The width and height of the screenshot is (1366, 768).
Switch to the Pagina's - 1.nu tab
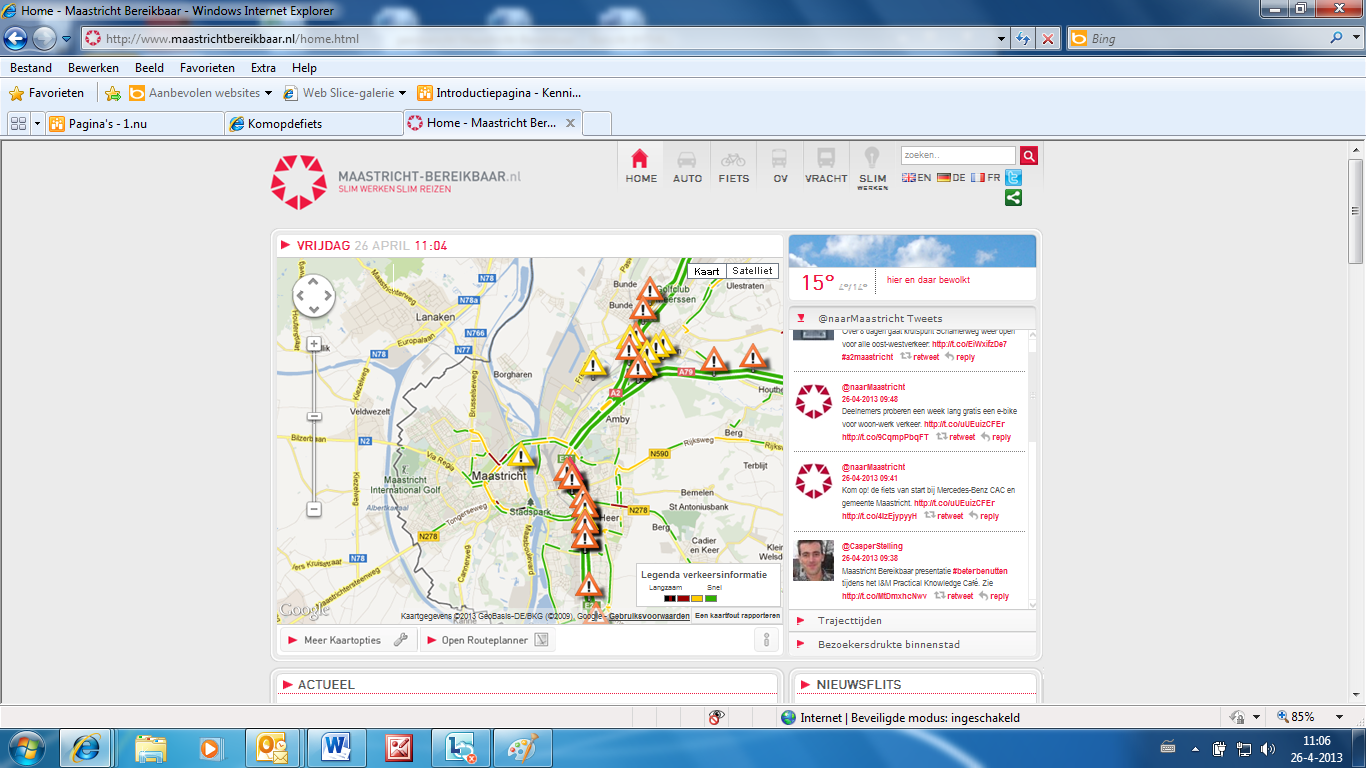click(135, 124)
